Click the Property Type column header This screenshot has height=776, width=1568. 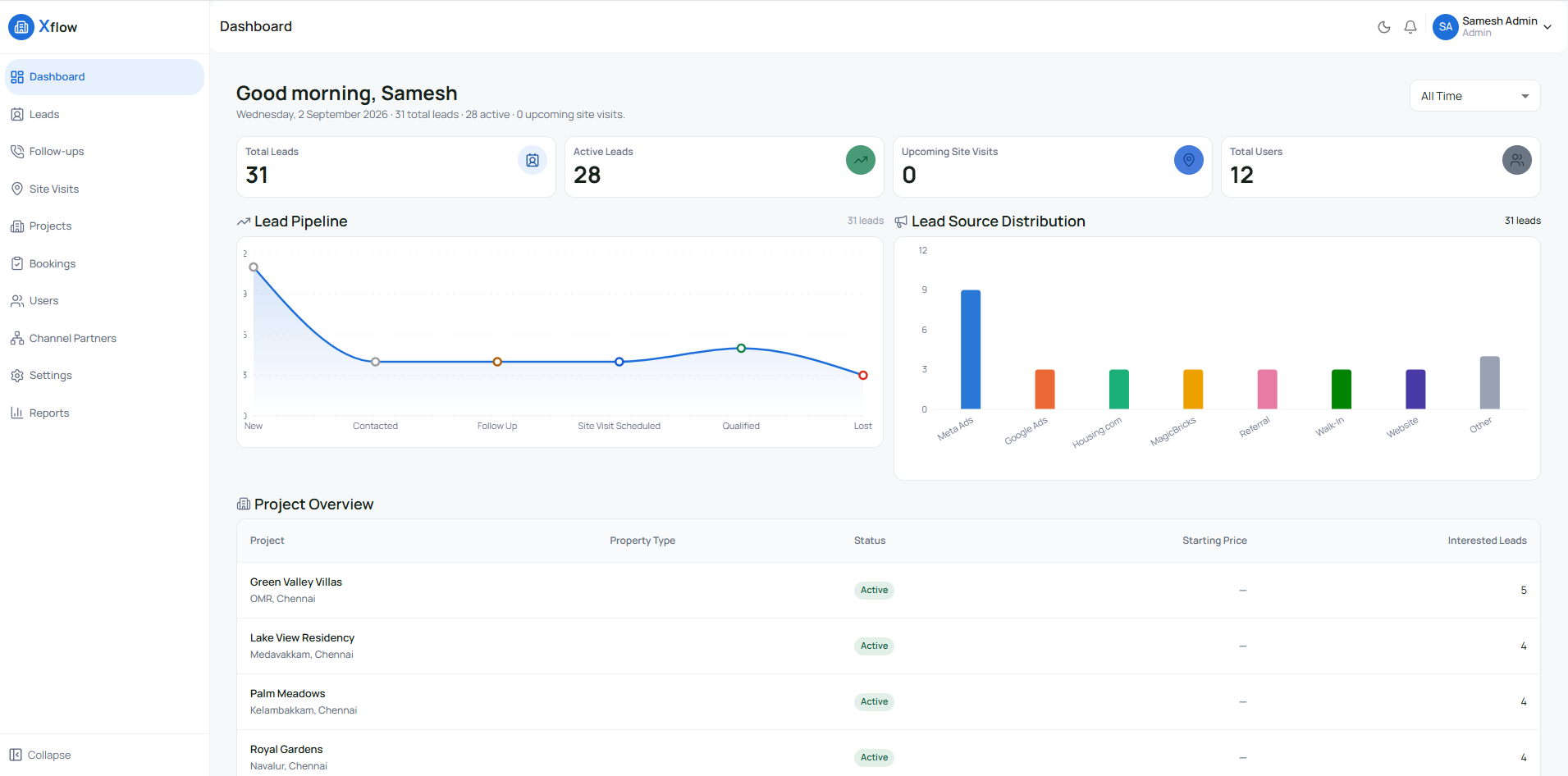[642, 541]
